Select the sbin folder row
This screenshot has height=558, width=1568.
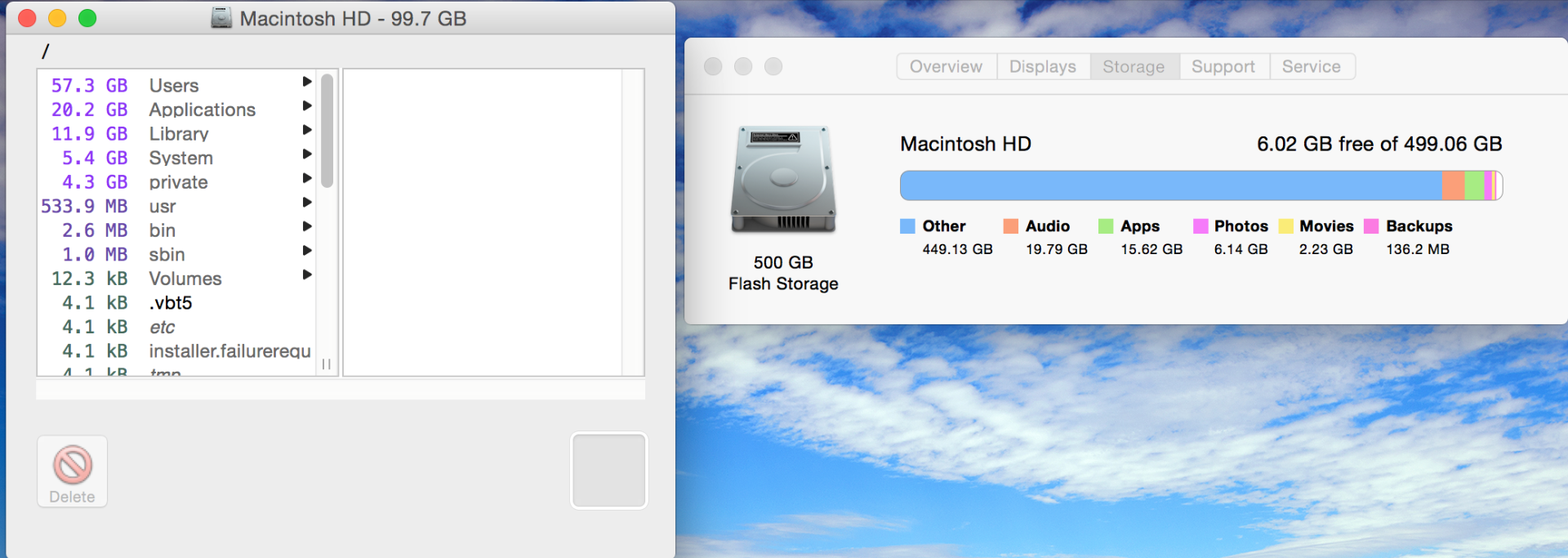coord(176,254)
